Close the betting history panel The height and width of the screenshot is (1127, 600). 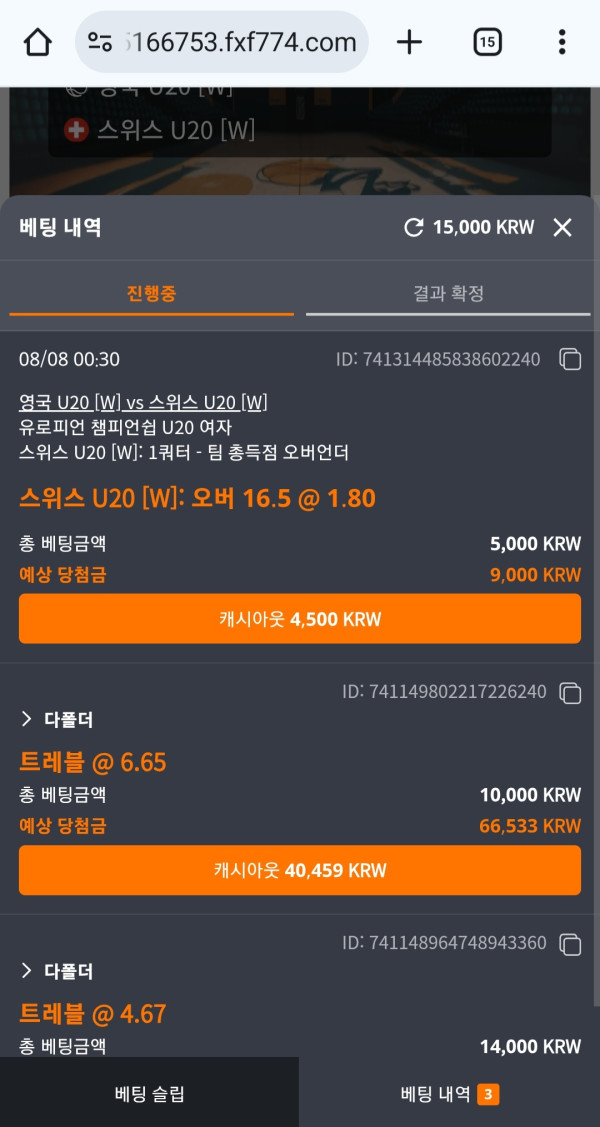point(563,228)
